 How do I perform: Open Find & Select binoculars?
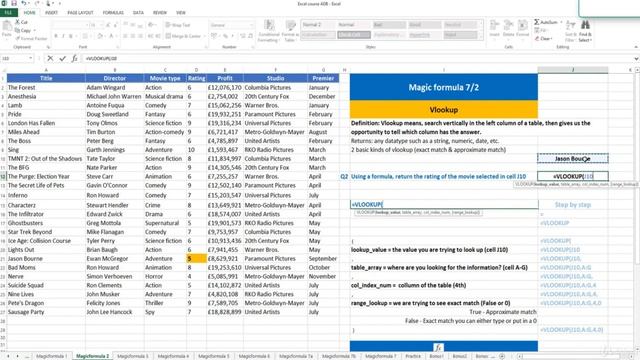tap(585, 31)
